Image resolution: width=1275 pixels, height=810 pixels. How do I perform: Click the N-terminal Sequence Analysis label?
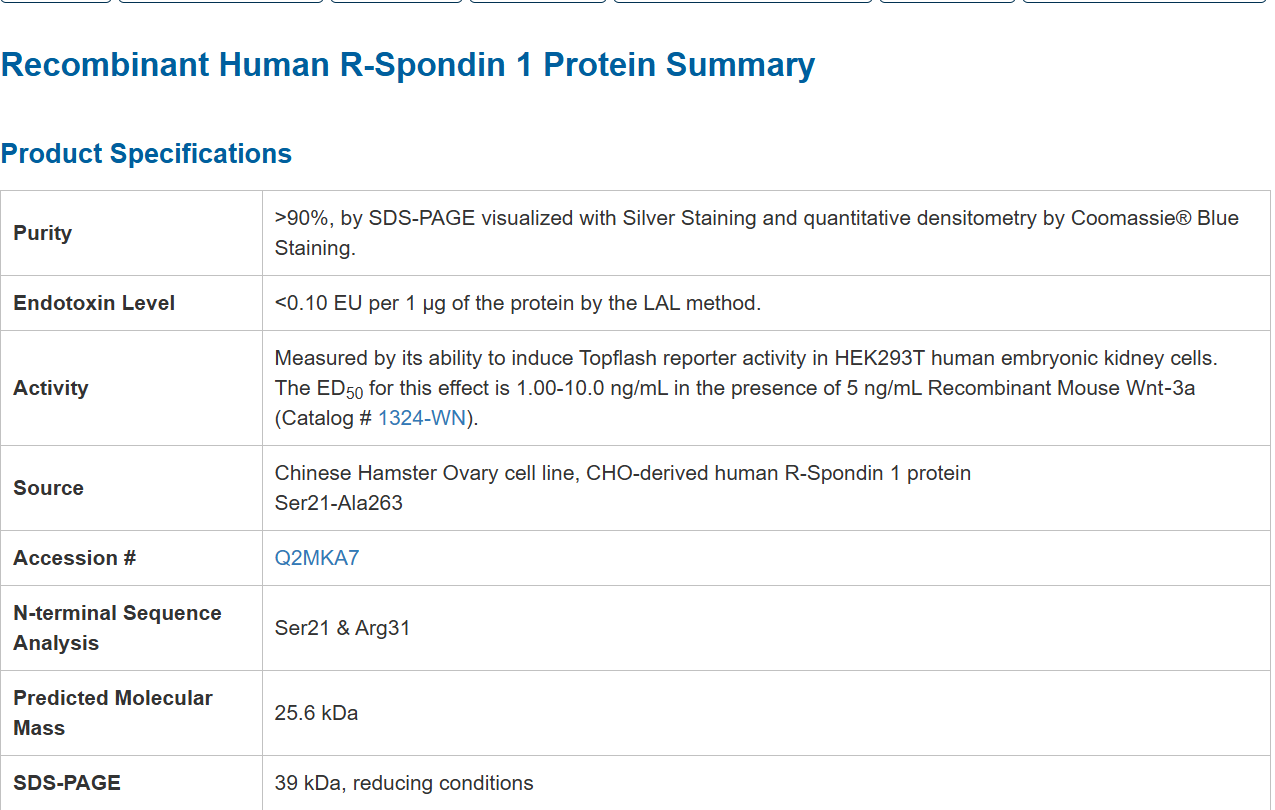(116, 628)
